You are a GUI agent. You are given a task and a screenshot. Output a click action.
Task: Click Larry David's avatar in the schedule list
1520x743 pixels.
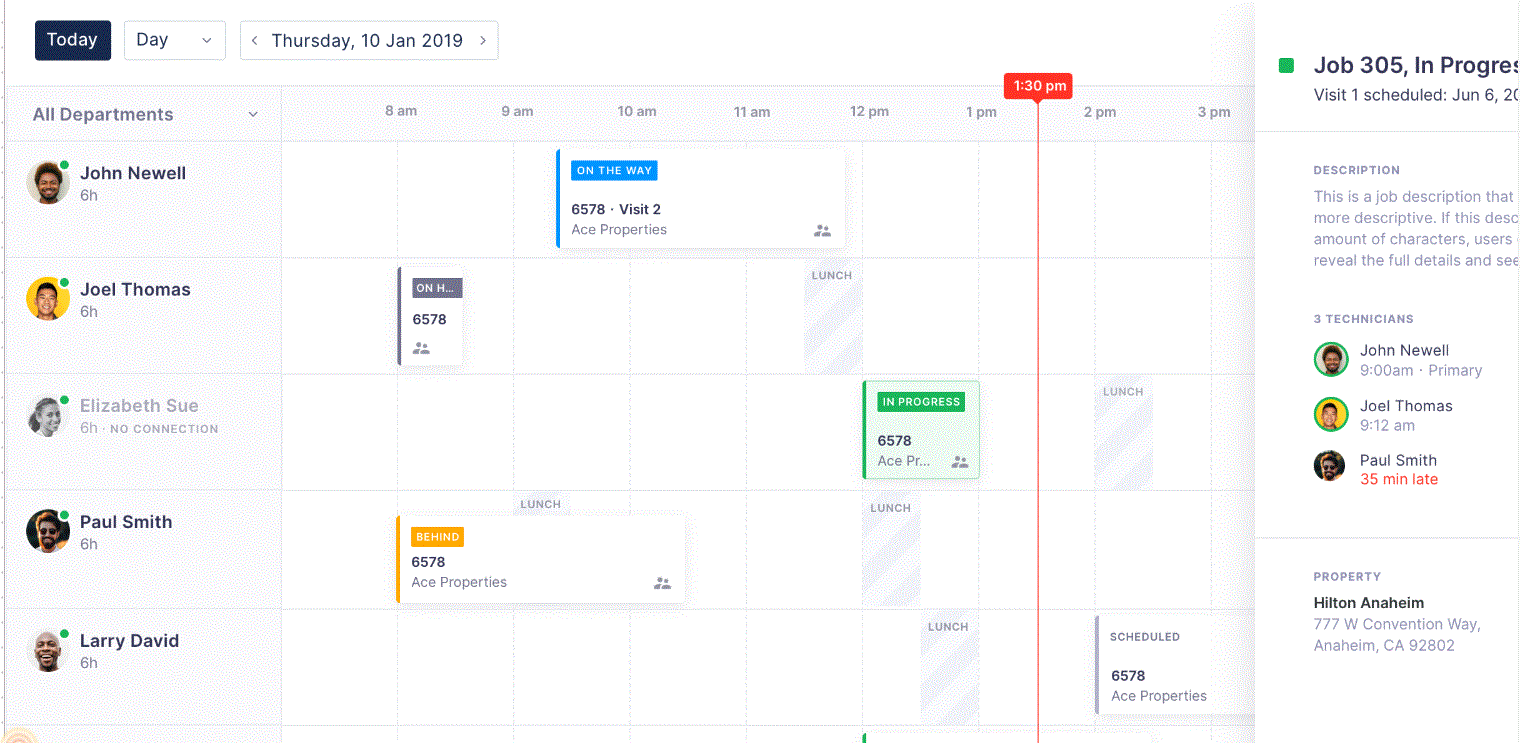tap(47, 651)
